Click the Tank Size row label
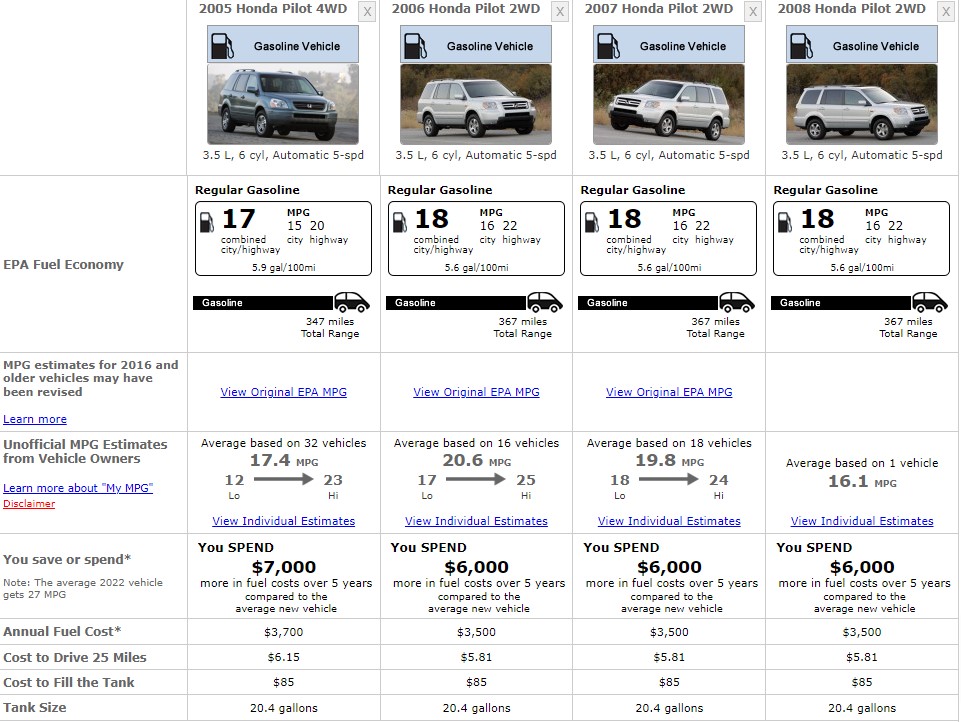The height and width of the screenshot is (722, 961). [34, 707]
